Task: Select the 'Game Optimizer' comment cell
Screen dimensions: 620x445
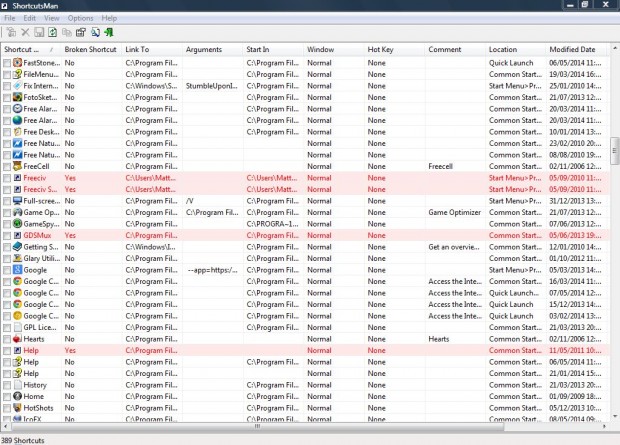Action: coord(455,212)
